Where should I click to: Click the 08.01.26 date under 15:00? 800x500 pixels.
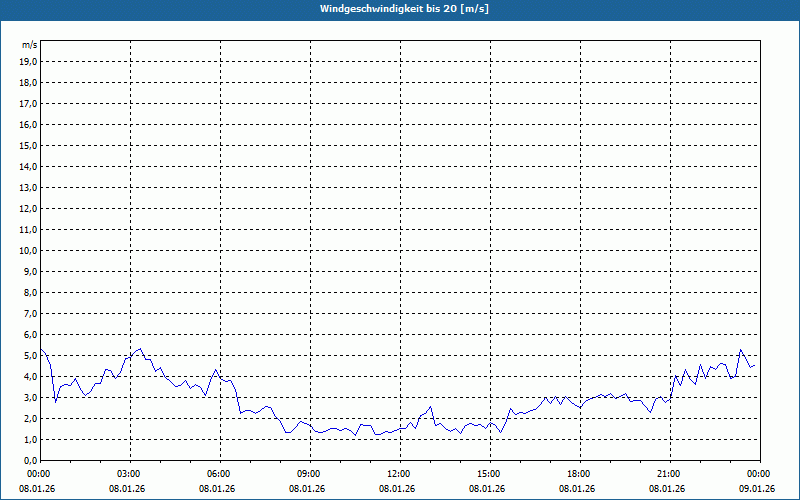click(x=487, y=489)
